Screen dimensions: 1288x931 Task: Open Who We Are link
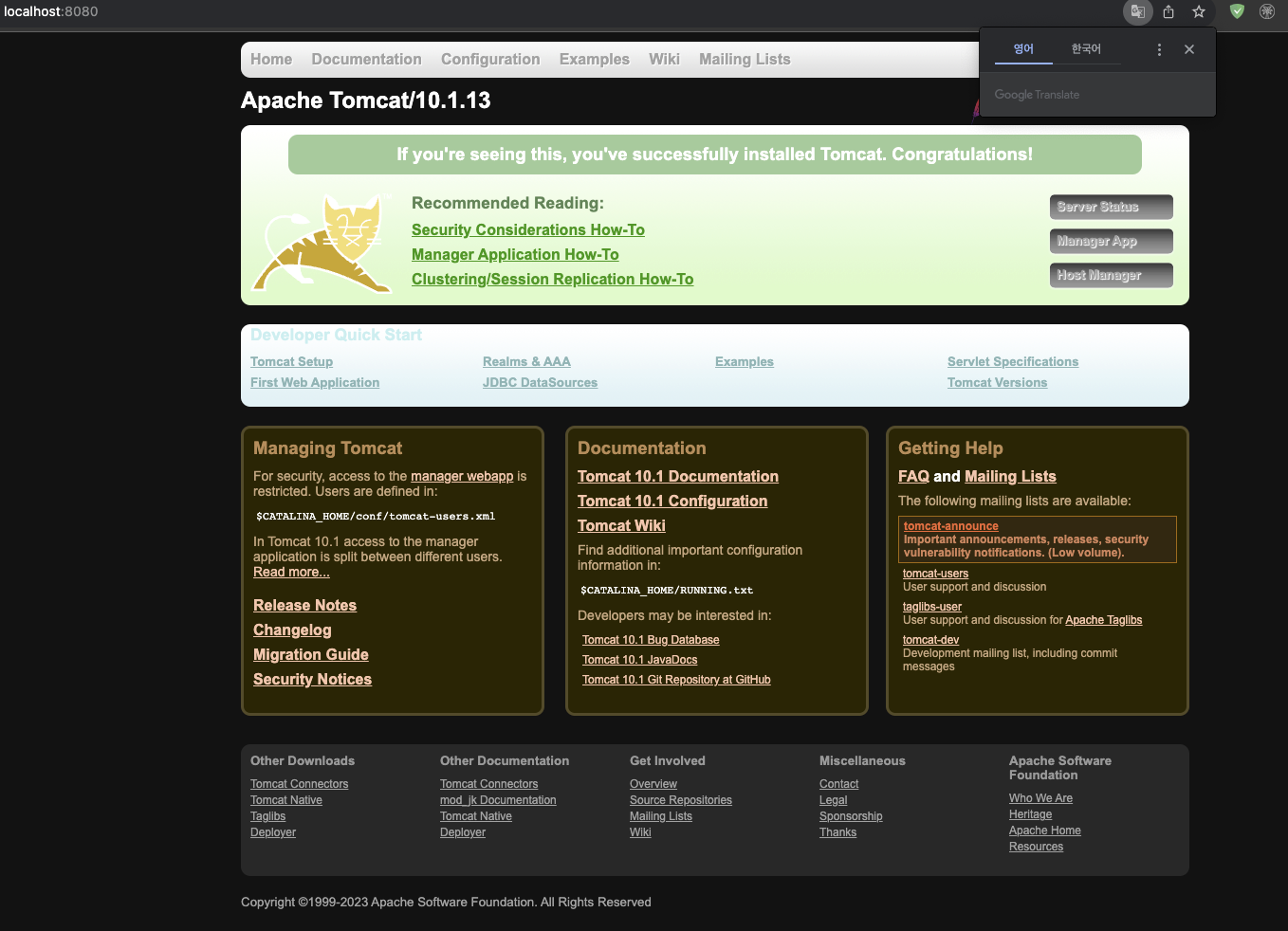click(1040, 798)
